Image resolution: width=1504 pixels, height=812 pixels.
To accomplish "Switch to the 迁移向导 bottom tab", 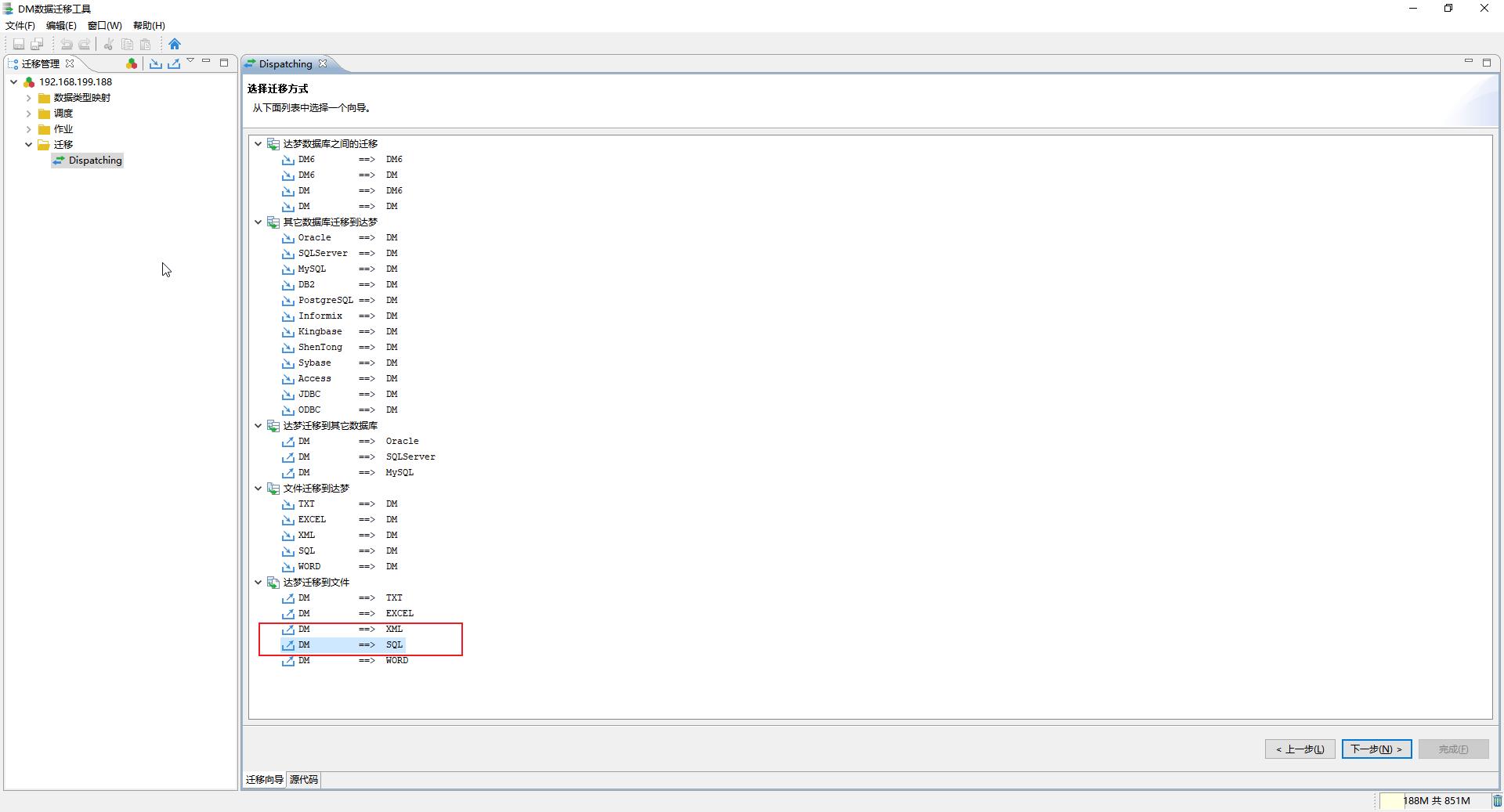I will click(x=265, y=780).
